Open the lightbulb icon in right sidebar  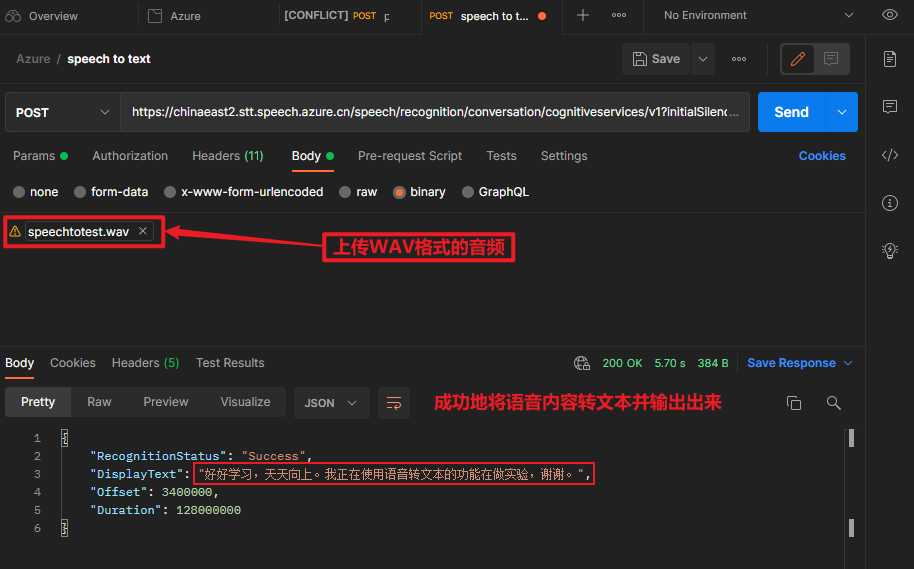click(x=890, y=251)
